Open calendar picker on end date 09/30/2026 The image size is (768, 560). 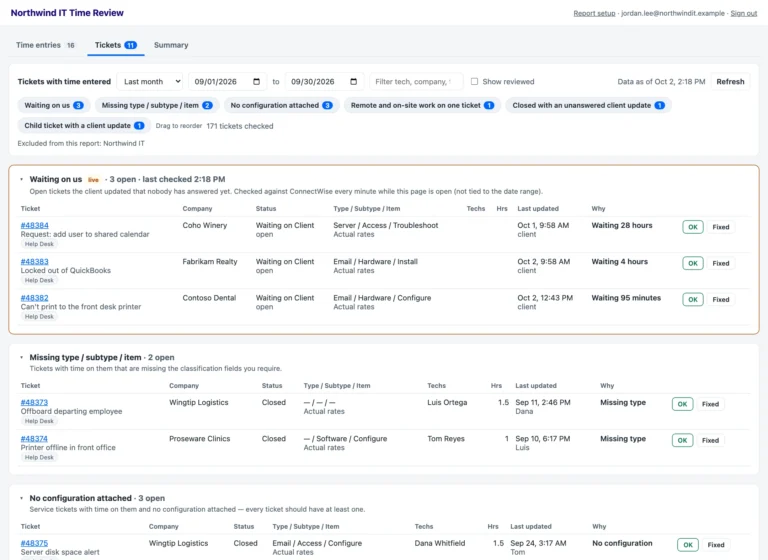(353, 81)
